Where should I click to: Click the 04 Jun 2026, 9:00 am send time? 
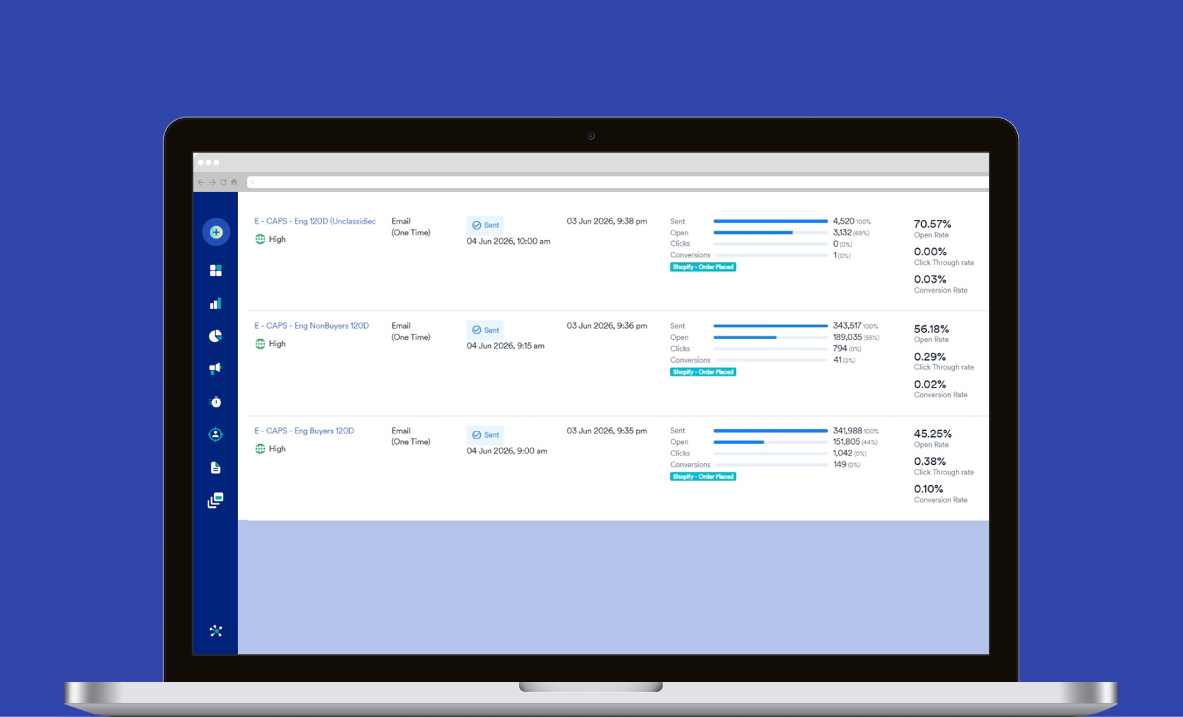[507, 451]
